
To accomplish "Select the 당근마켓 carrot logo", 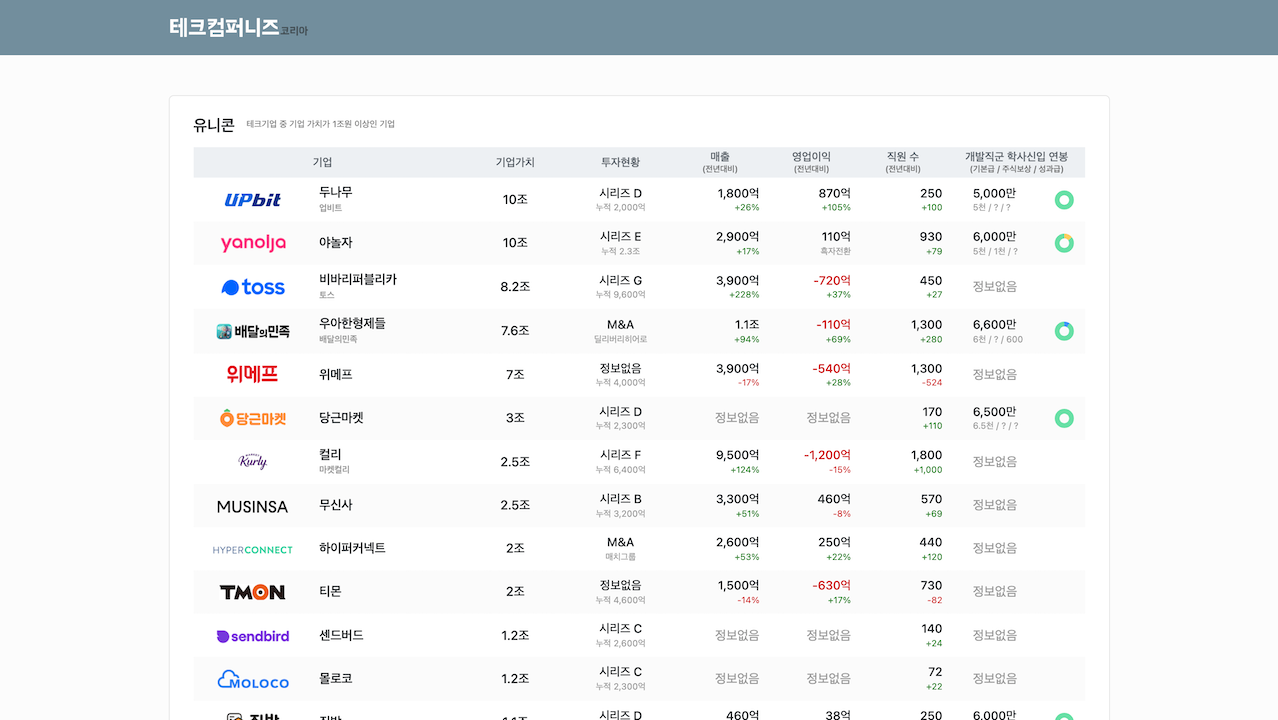I will [251, 418].
